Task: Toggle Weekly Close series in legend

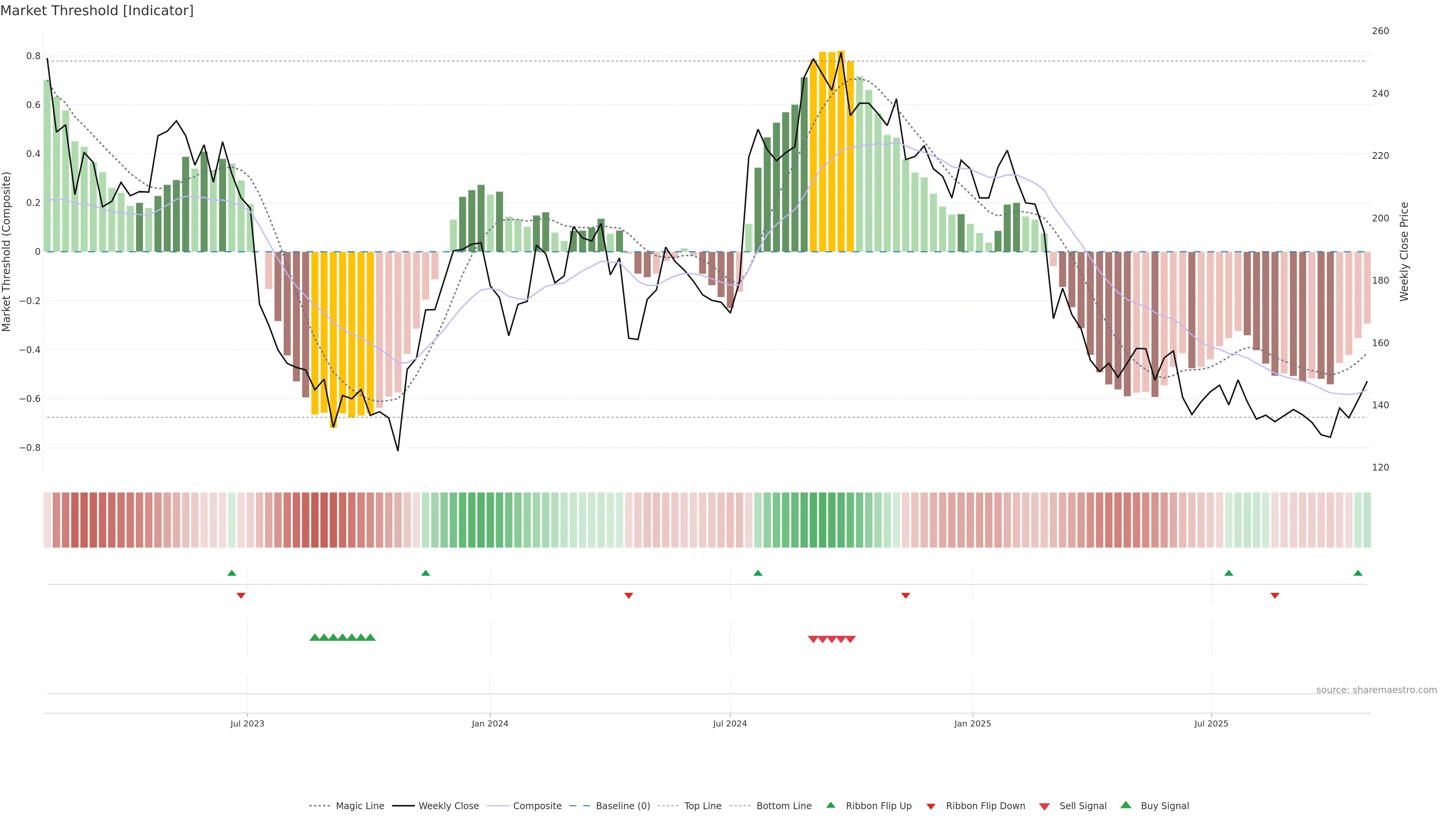Action: pos(448,806)
